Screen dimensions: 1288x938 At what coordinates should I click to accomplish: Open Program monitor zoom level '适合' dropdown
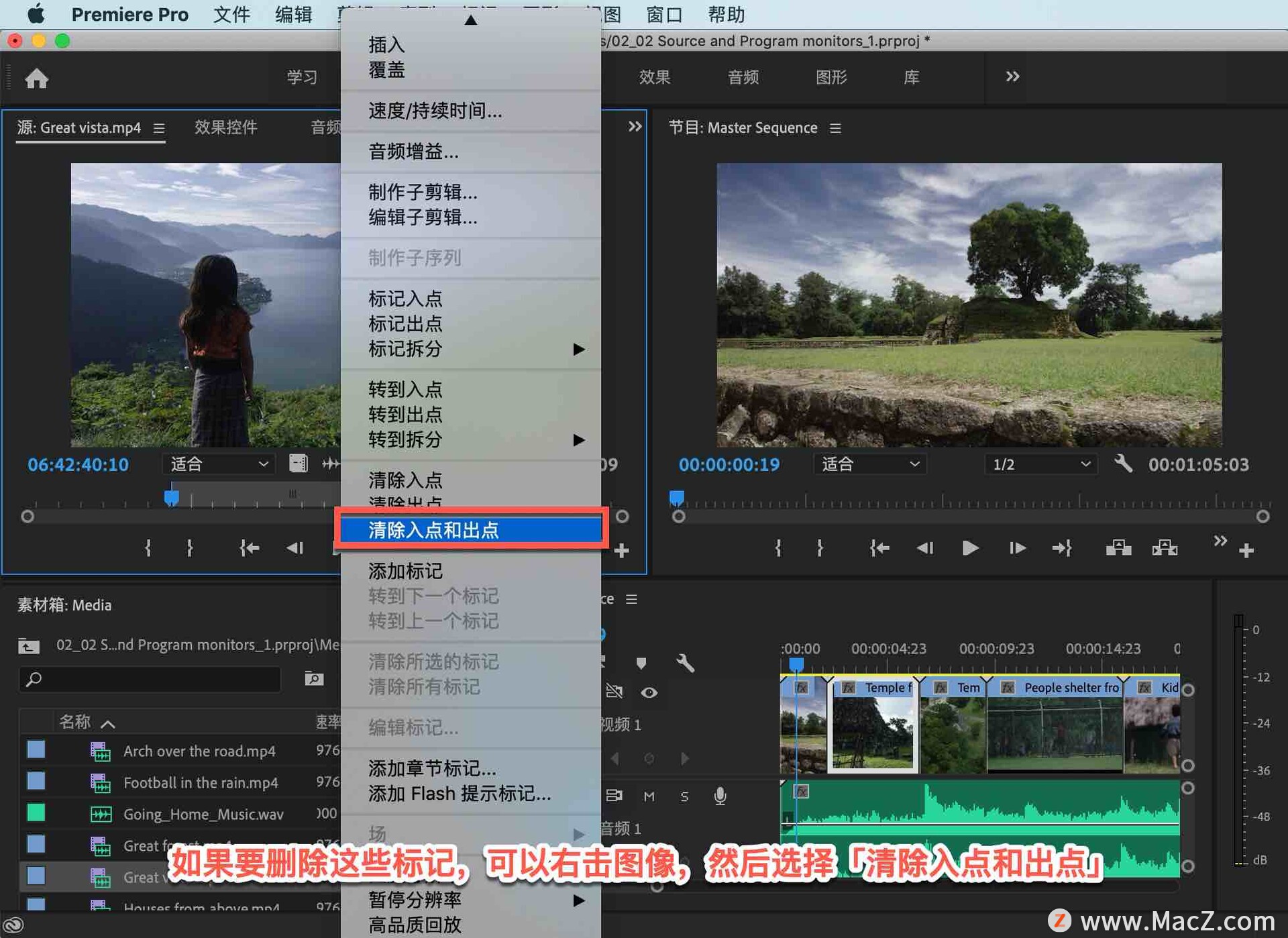point(869,464)
